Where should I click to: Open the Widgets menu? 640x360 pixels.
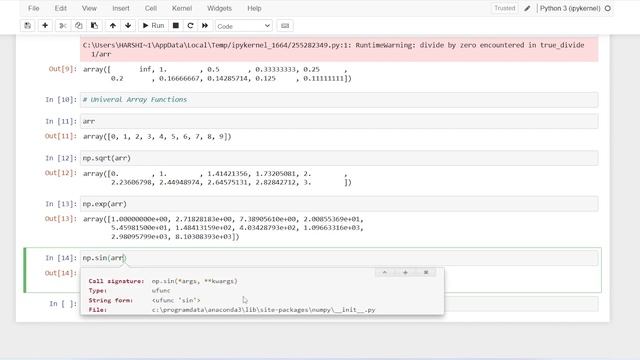tap(219, 8)
